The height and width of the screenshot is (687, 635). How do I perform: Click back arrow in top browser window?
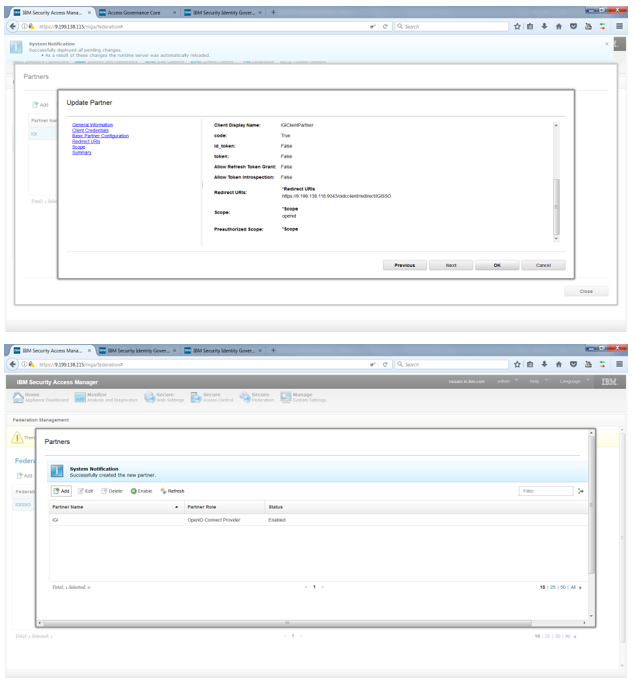(13, 26)
